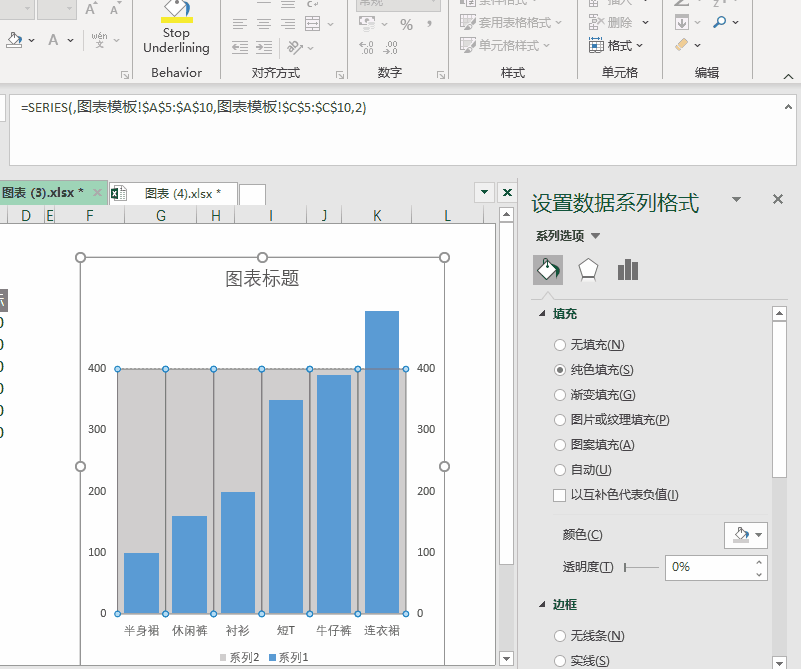Viewport: 801px width, 669px height.
Task: Click the merge cells icon in alignment group
Action: coord(313,24)
